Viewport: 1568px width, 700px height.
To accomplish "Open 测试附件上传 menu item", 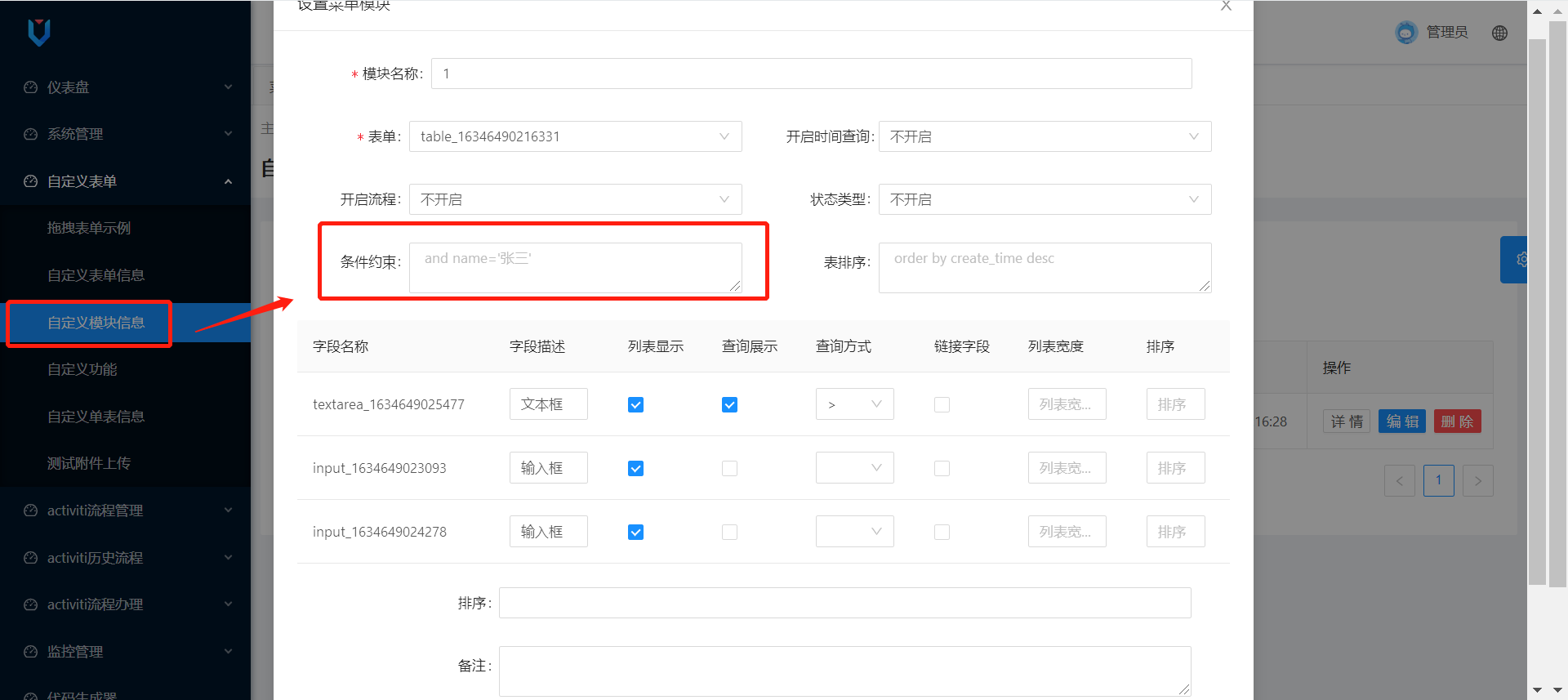I will click(x=125, y=463).
